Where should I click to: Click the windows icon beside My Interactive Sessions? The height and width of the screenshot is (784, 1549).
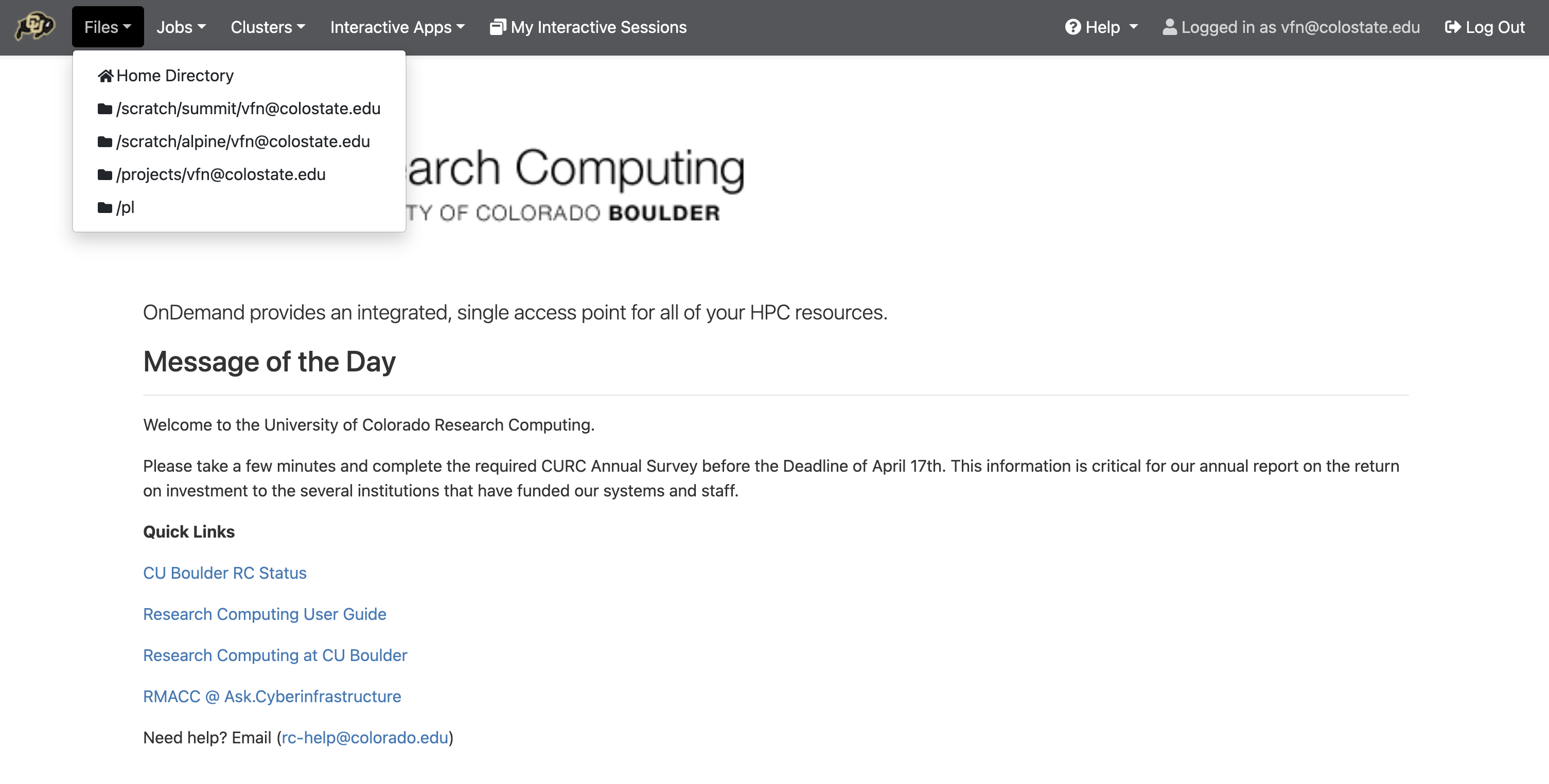tap(498, 27)
